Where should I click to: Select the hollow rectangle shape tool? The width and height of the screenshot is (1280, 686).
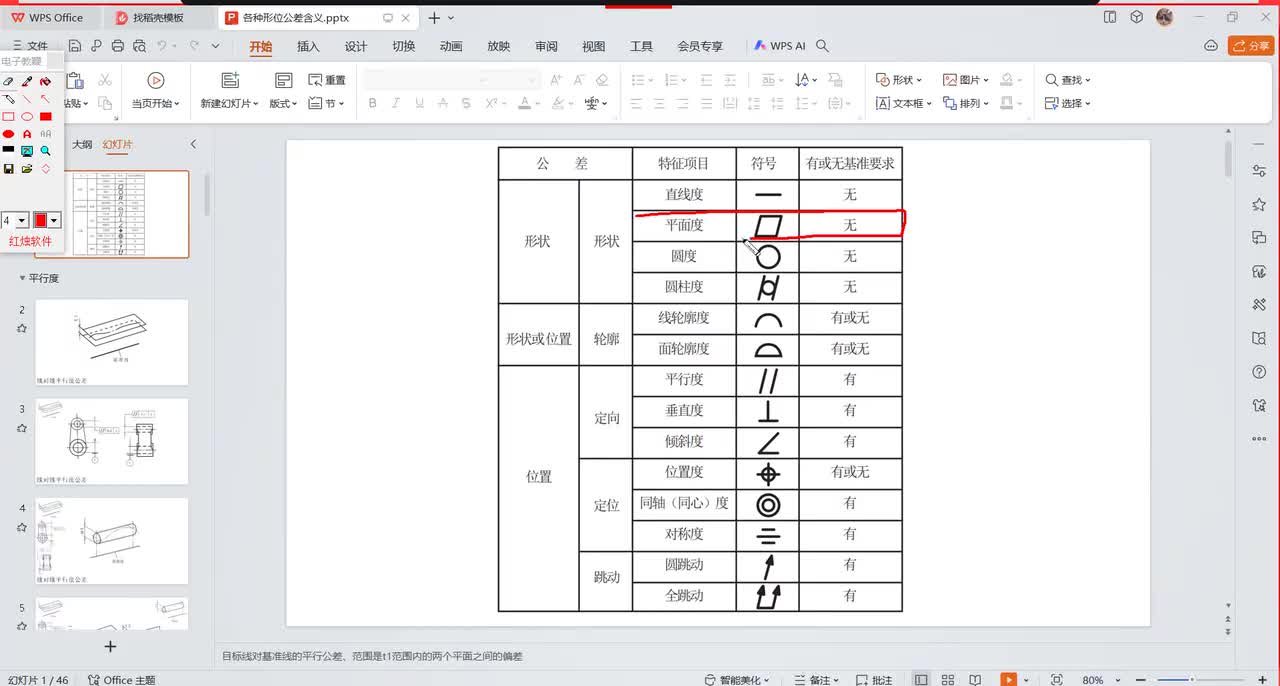coord(8,116)
